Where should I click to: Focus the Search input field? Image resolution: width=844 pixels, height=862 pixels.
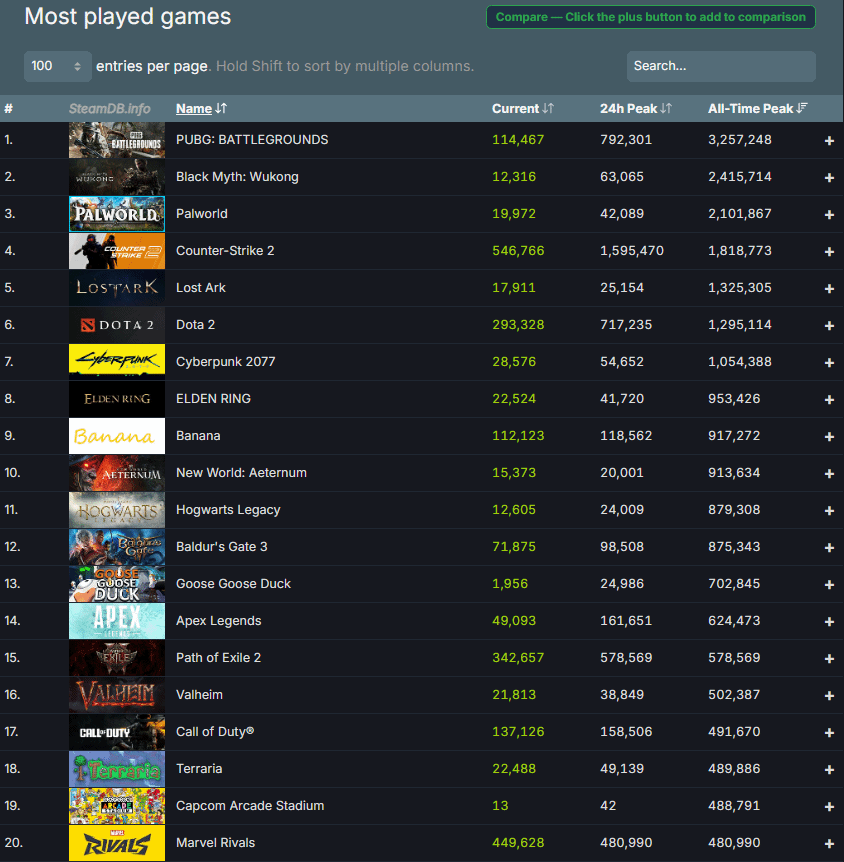click(x=720, y=66)
